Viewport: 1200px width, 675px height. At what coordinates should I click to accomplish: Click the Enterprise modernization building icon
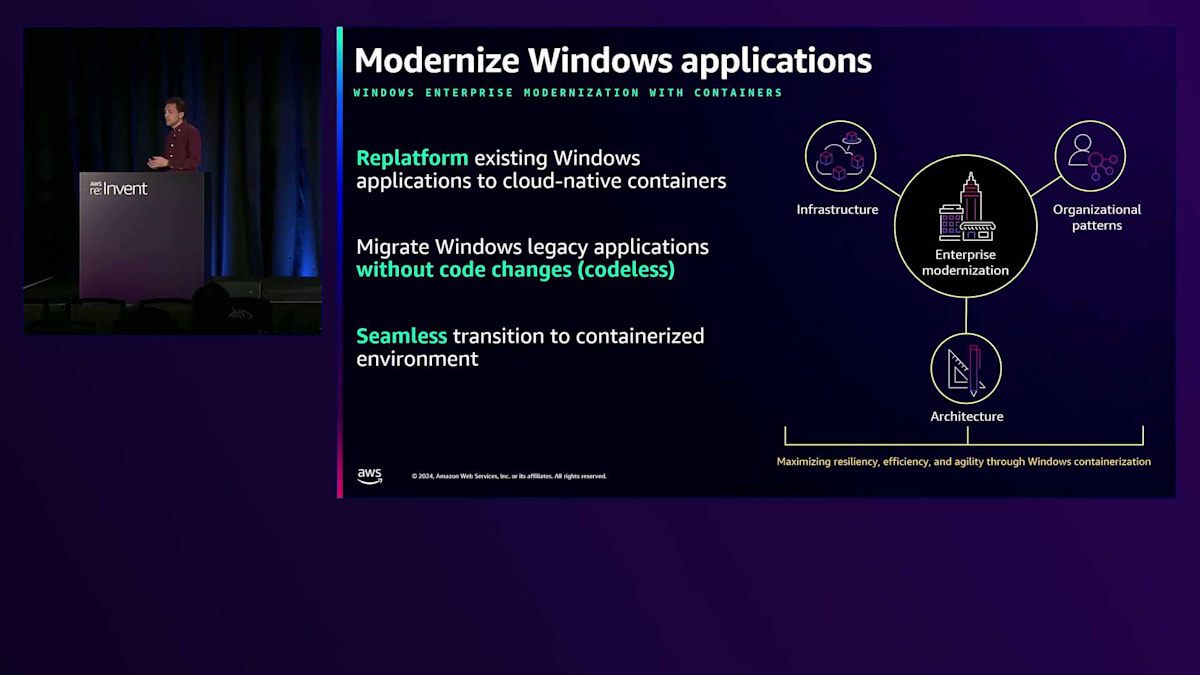click(x=966, y=208)
